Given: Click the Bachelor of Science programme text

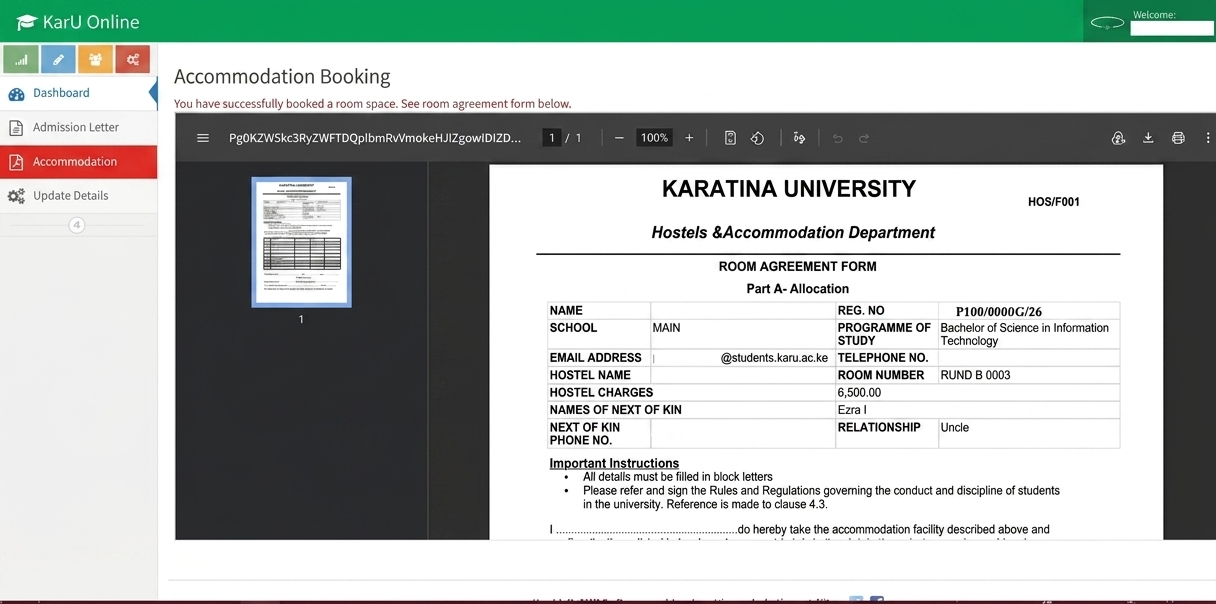Looking at the screenshot, I should point(1024,334).
